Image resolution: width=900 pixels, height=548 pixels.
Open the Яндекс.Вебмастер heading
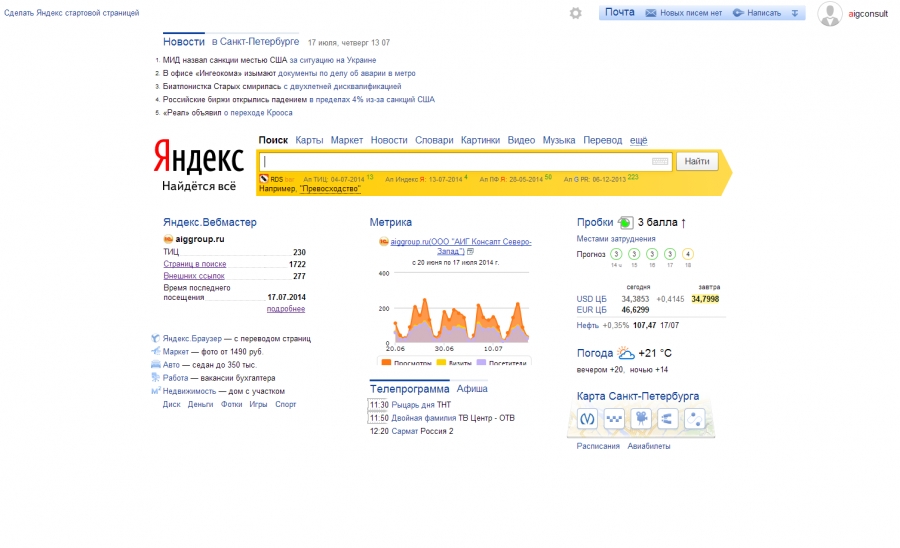pyautogui.click(x=210, y=223)
